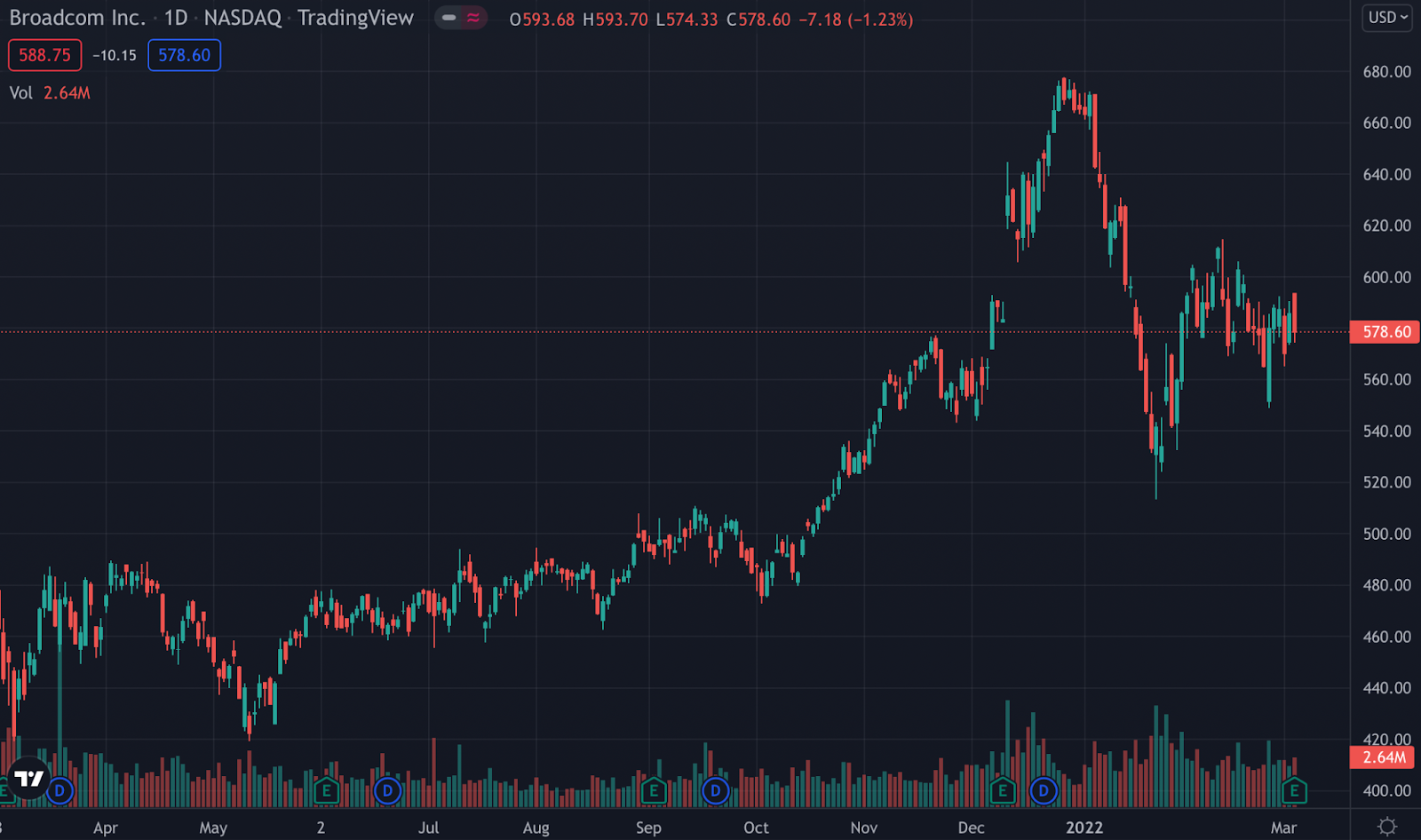Select the dividend D marker just before Oct
1421x840 pixels.
(715, 790)
